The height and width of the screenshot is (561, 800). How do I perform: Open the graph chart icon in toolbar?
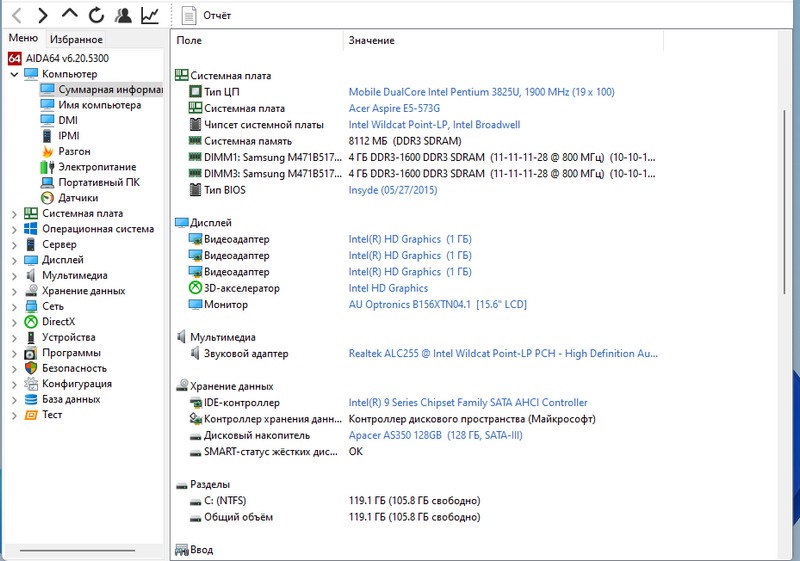150,15
